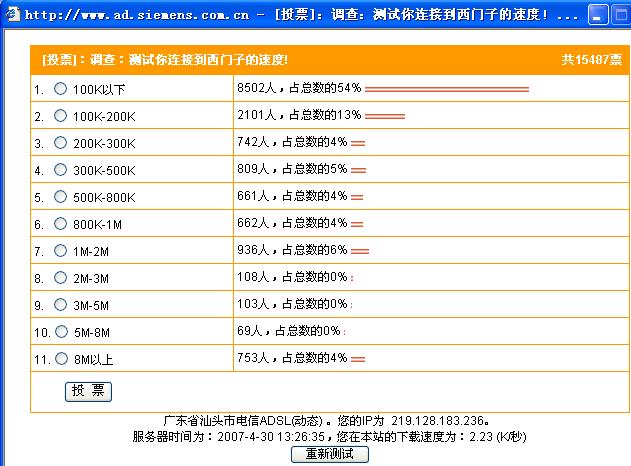Click the 重新测试 retest button
The height and width of the screenshot is (466, 631).
click(x=330, y=454)
